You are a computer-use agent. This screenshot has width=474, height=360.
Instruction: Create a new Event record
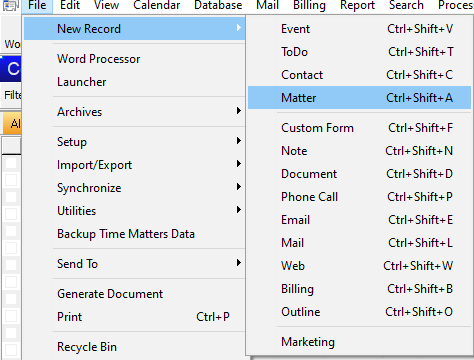point(359,29)
